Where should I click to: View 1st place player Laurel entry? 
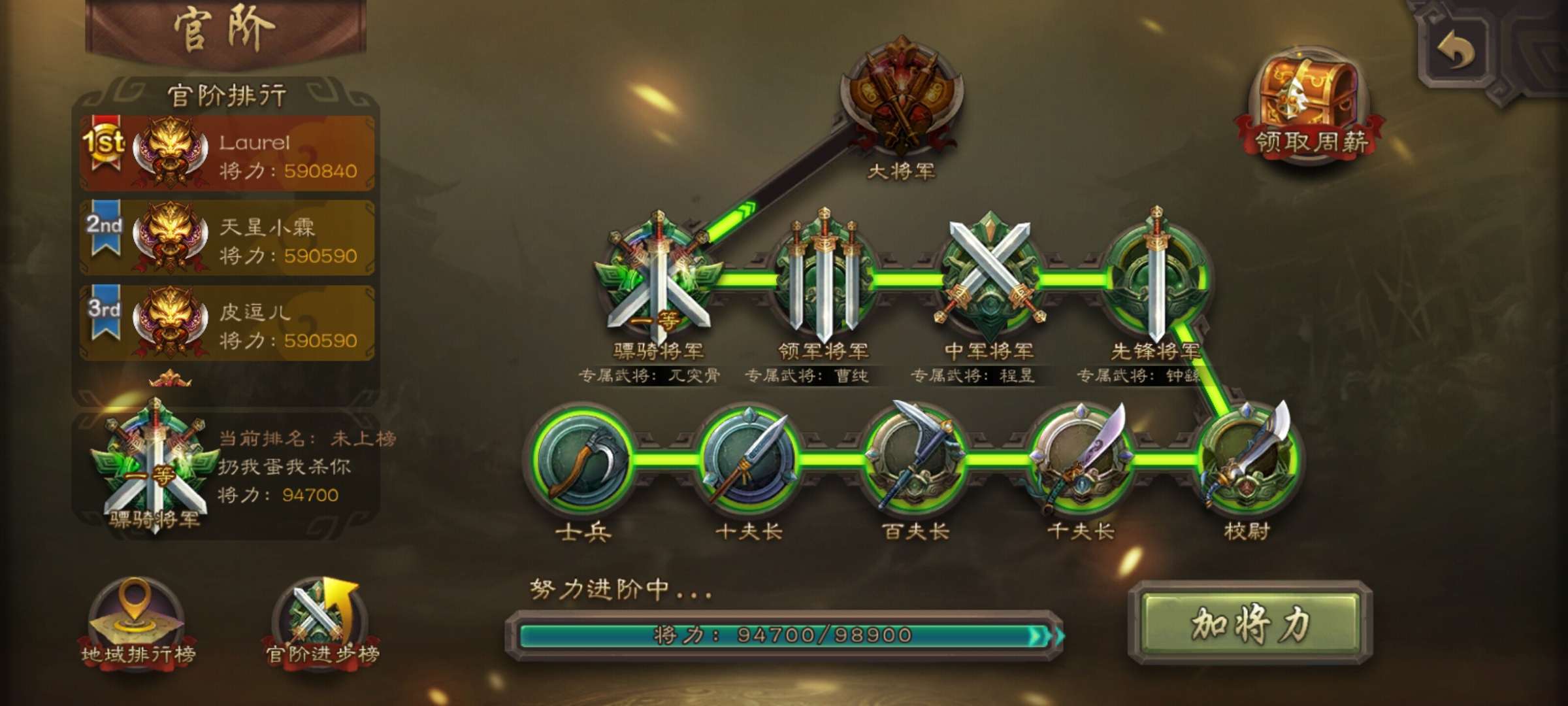227,154
